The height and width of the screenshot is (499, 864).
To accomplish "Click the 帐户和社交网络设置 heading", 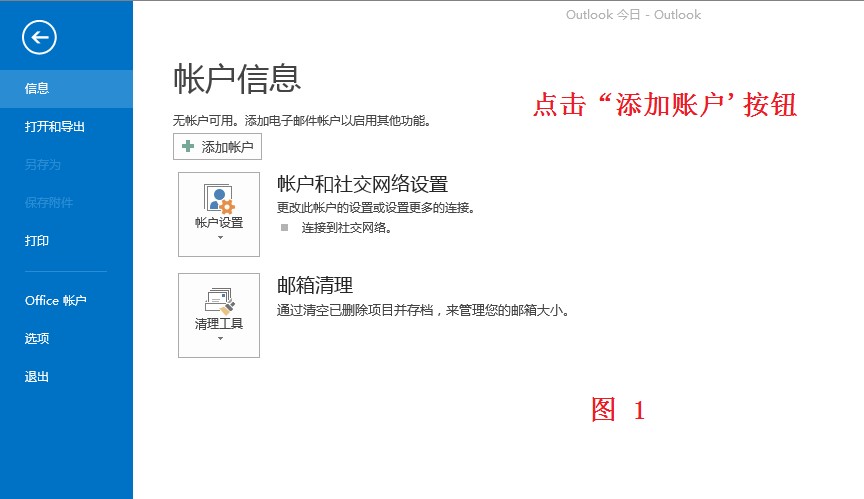I will (x=363, y=184).
